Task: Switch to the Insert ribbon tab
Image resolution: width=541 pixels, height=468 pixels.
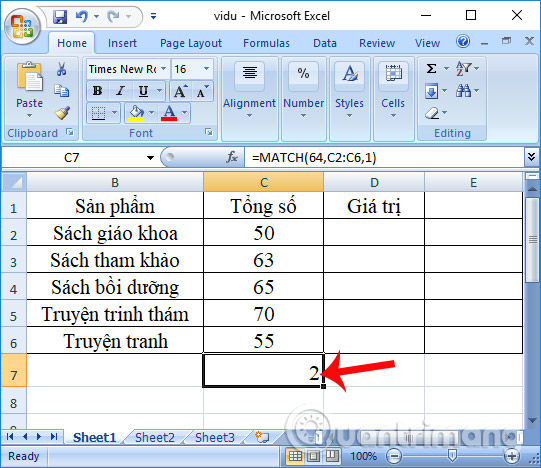Action: (122, 43)
